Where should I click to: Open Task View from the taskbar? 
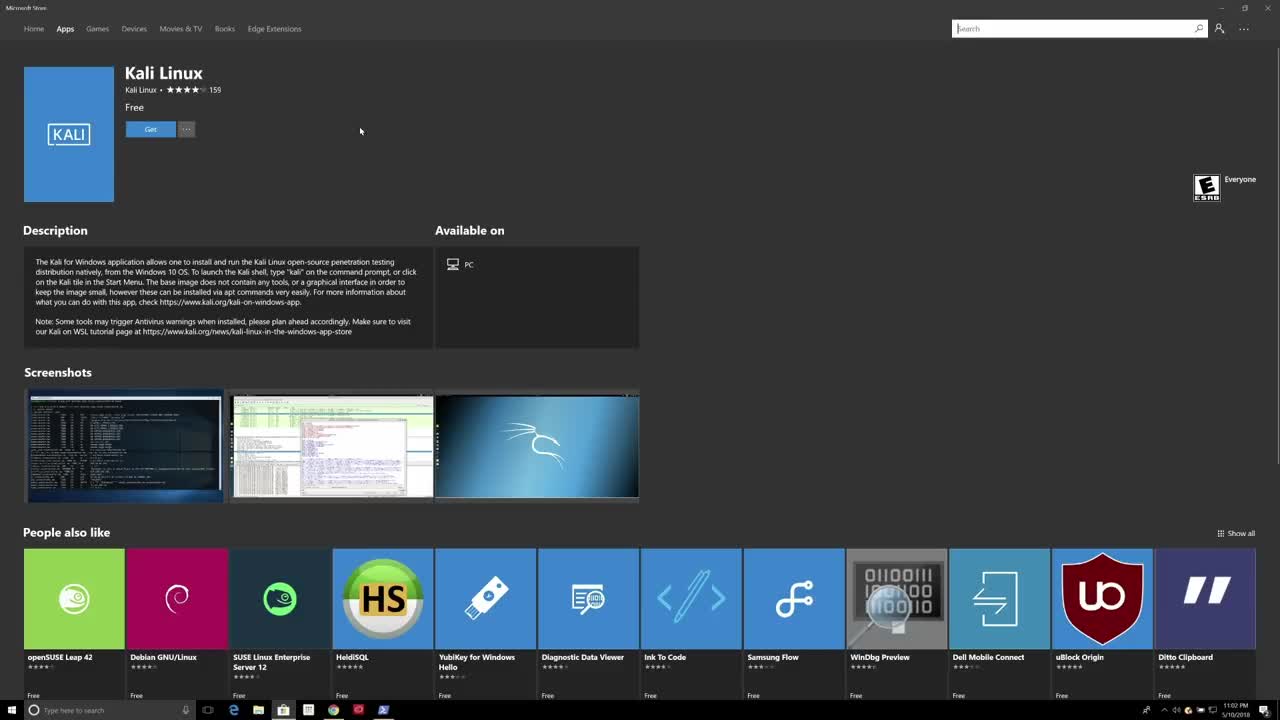208,710
